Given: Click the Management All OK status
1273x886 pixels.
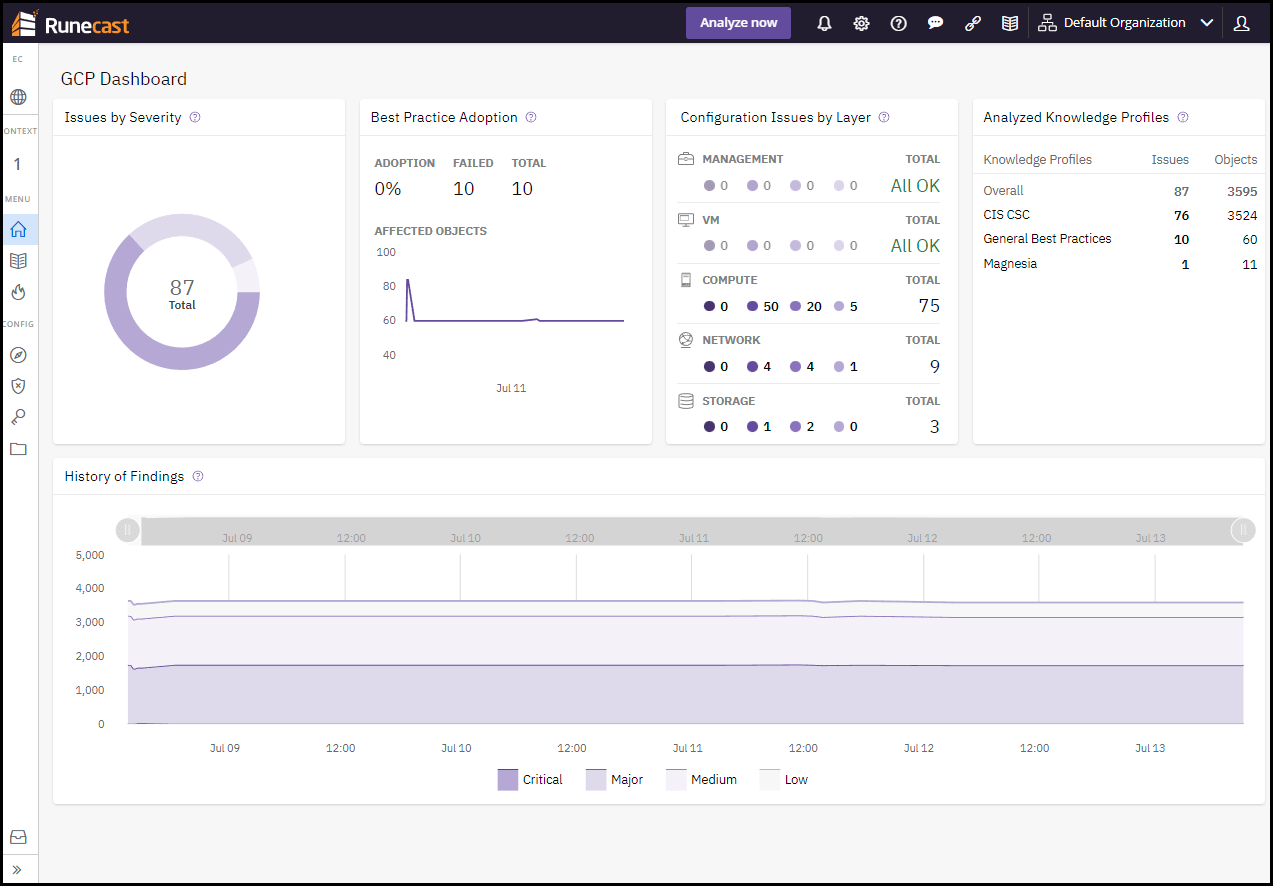Looking at the screenshot, I should coord(915,186).
